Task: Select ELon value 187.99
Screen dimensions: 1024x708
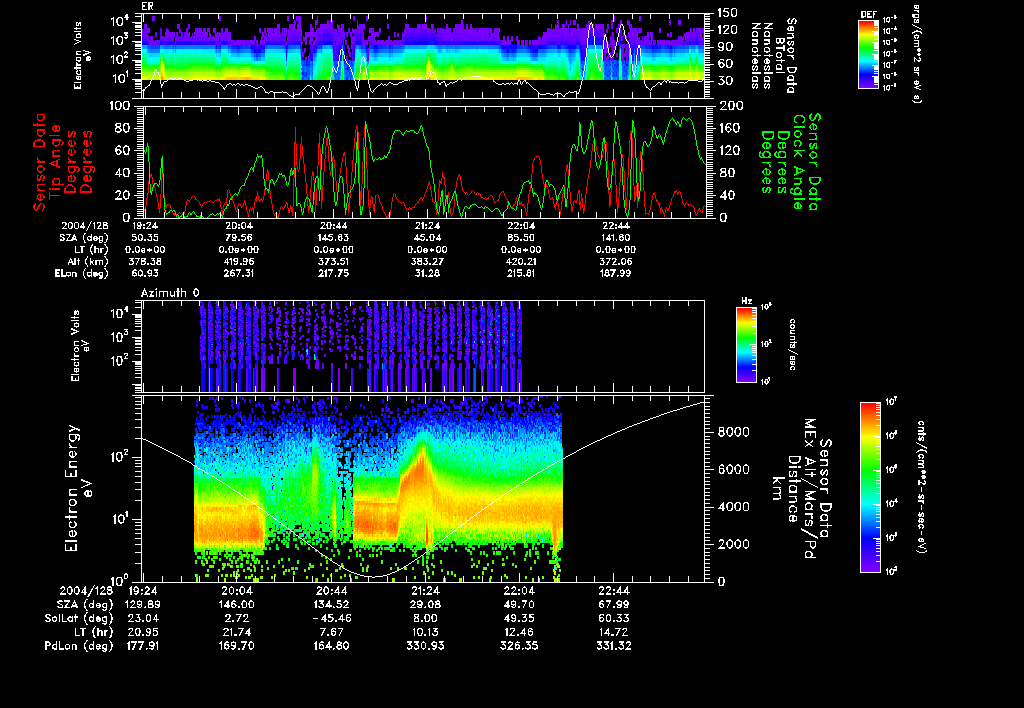Action: point(615,273)
